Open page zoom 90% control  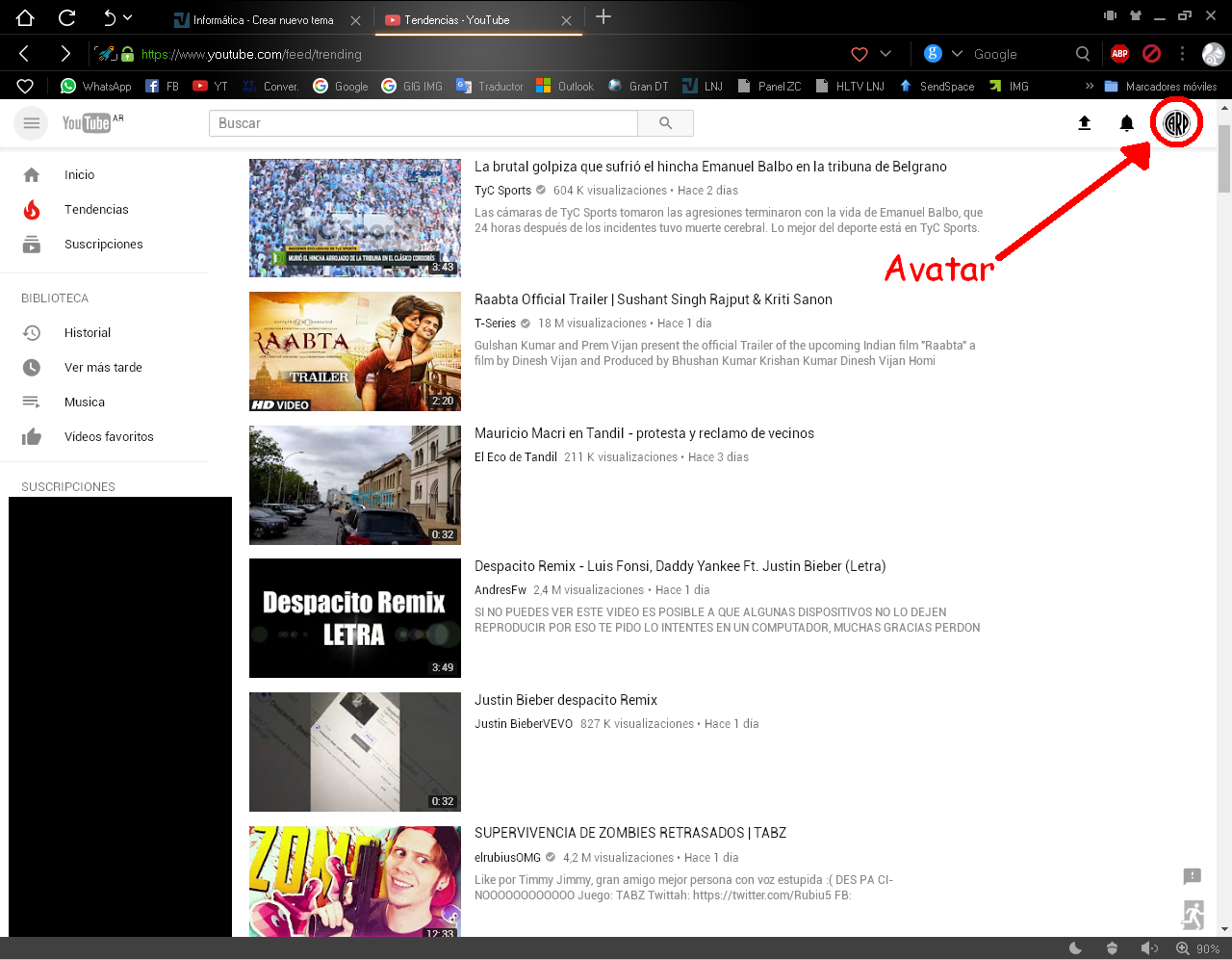point(1196,948)
